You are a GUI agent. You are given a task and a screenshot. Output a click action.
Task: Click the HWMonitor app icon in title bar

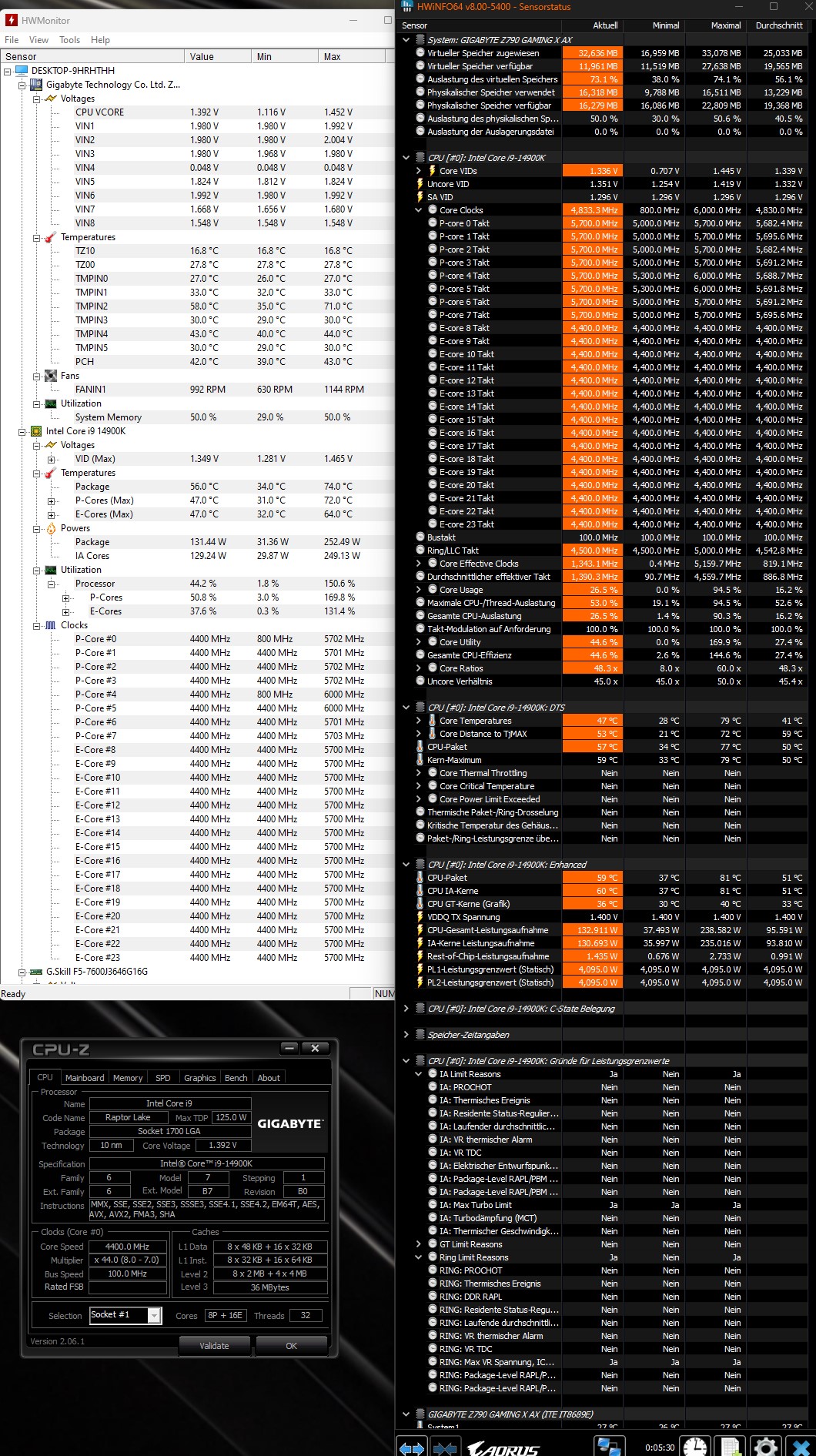click(x=12, y=20)
